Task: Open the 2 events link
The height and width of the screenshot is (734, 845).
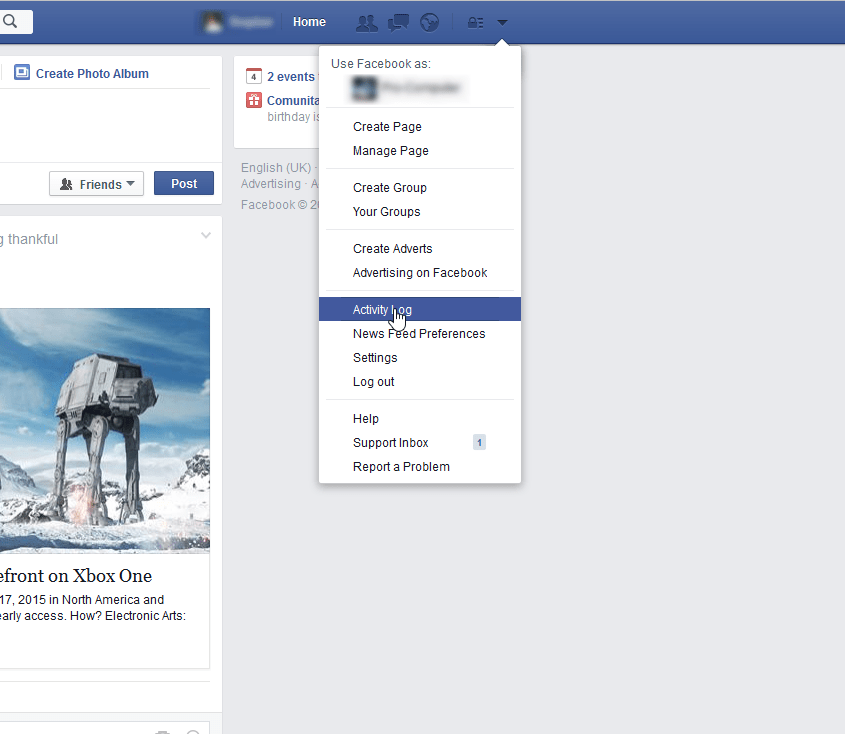Action: 291,77
